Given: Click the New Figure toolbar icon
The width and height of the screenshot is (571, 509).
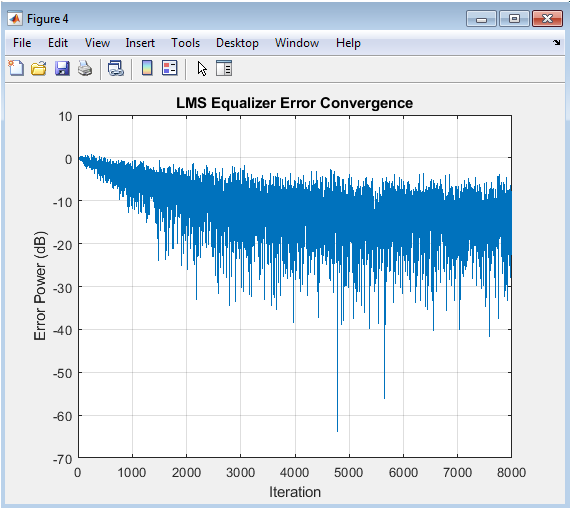Looking at the screenshot, I should [16, 68].
